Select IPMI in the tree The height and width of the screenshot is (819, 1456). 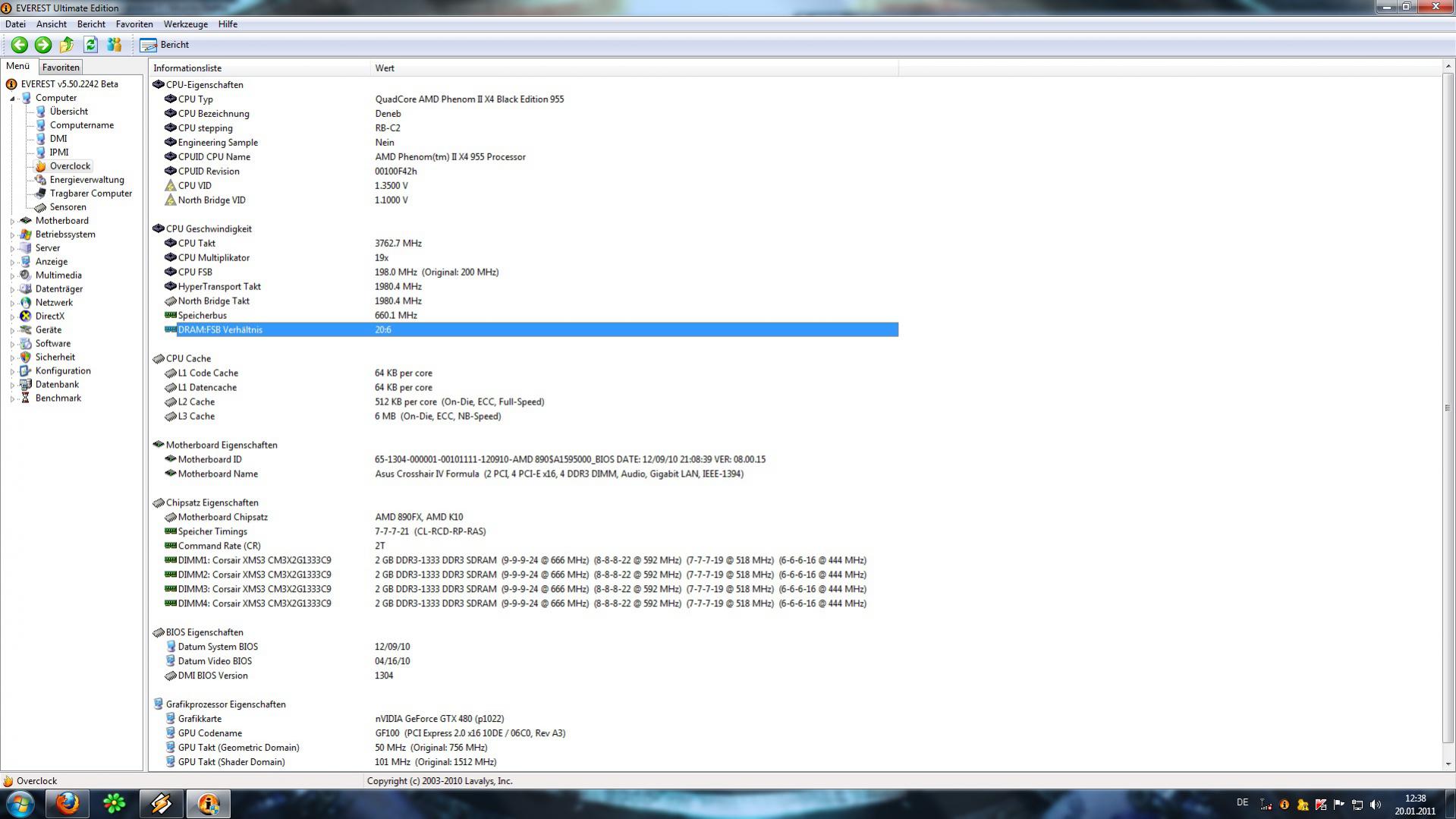pyautogui.click(x=59, y=153)
